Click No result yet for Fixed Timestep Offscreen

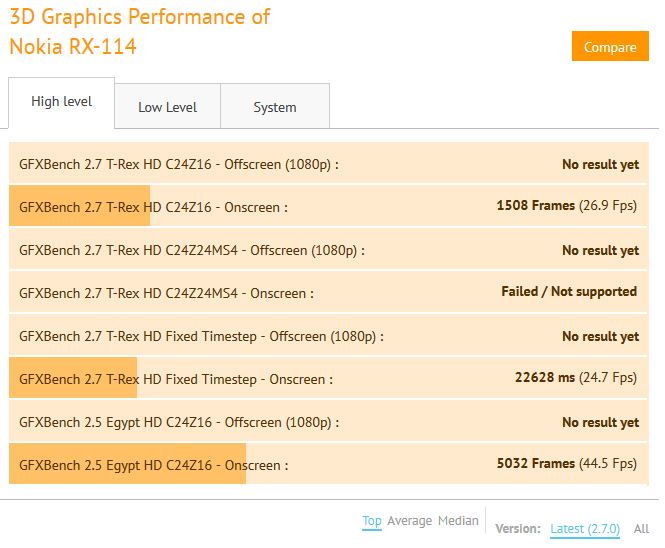[600, 337]
